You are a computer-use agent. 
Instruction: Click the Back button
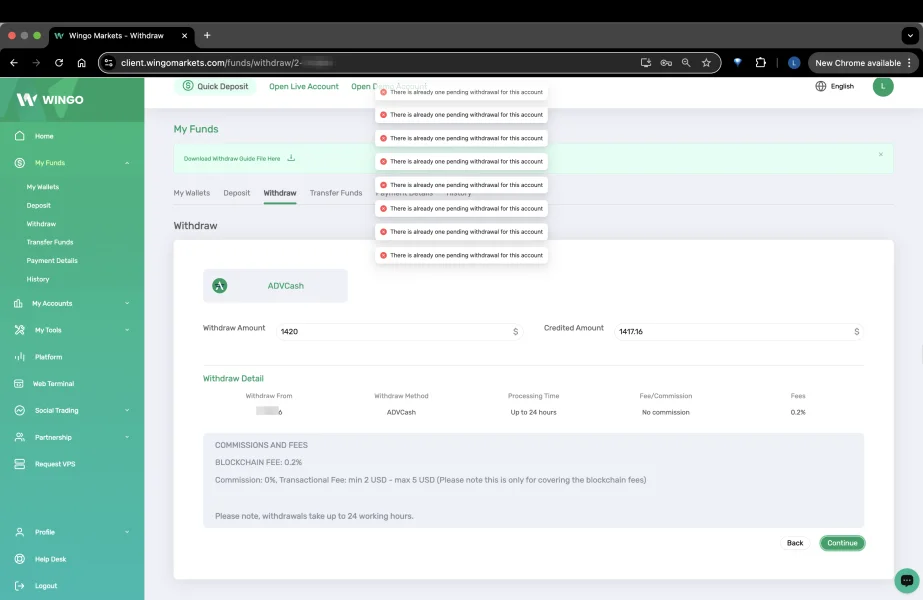(x=795, y=543)
